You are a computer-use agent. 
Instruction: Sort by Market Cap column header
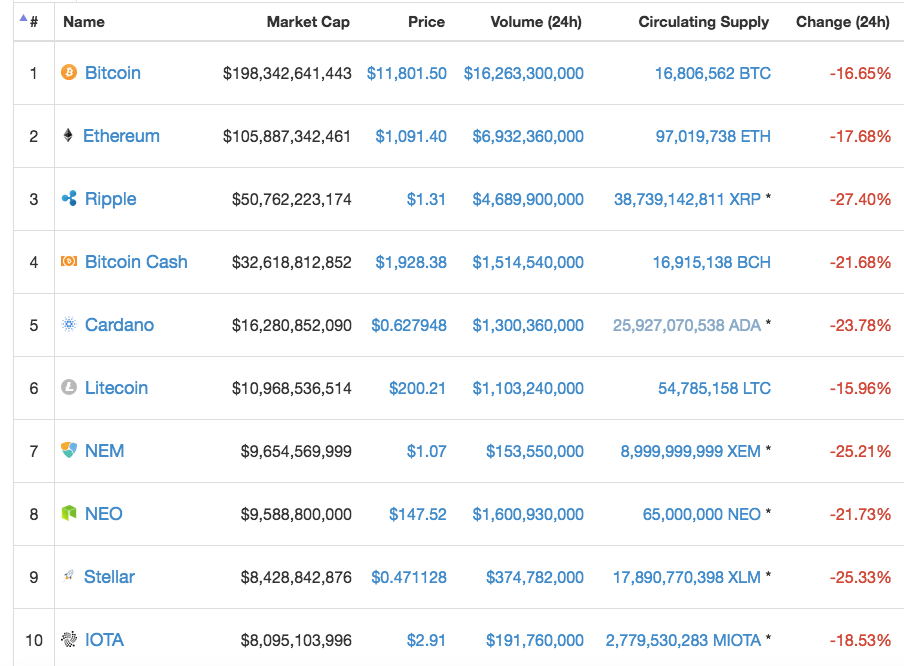[x=308, y=21]
